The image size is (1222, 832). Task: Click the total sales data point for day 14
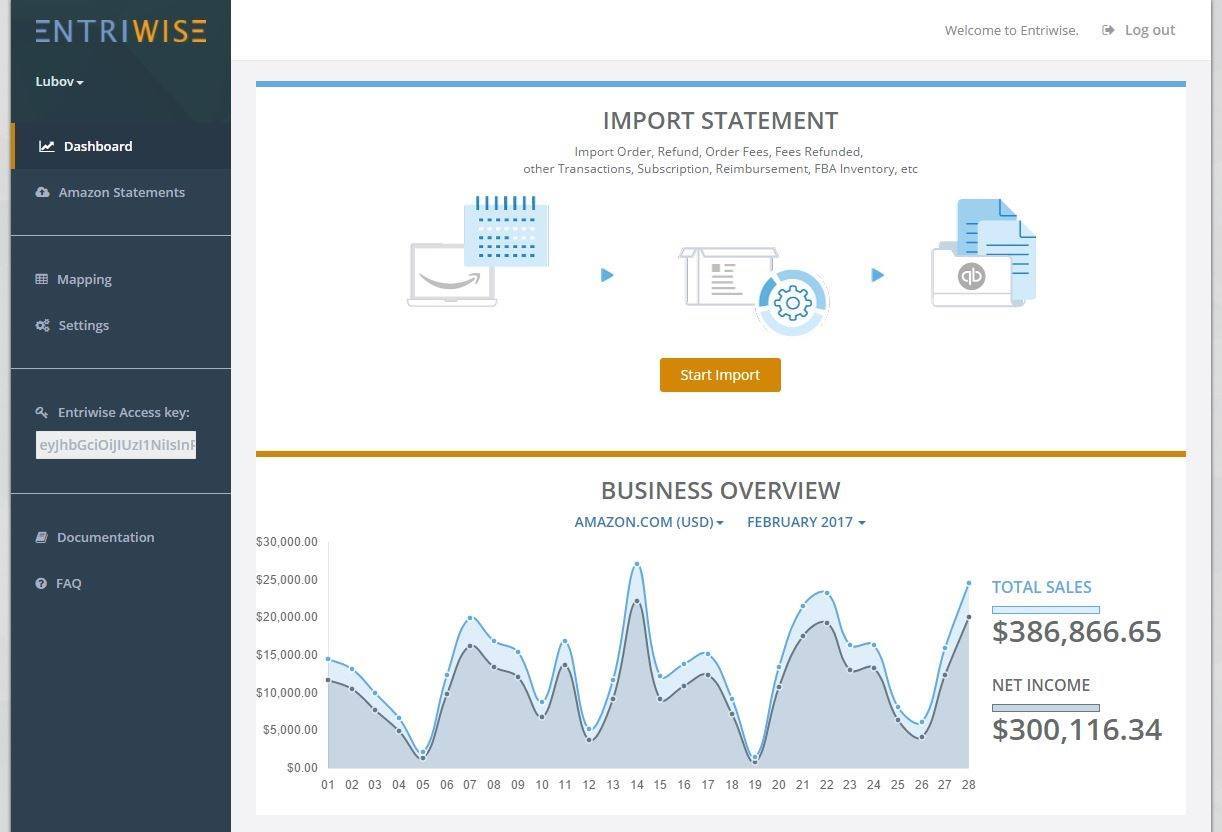click(x=636, y=564)
